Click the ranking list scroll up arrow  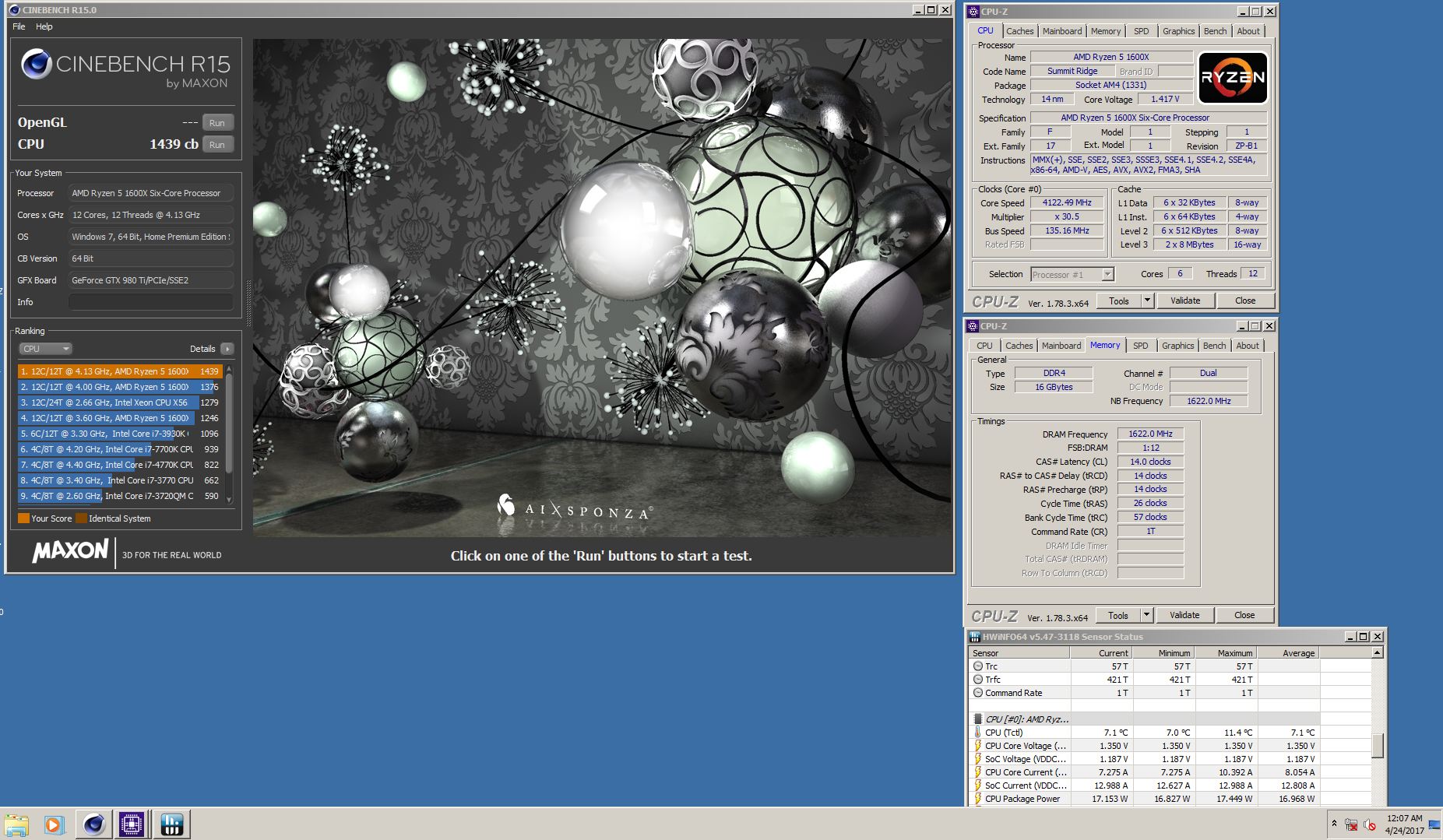coord(229,369)
